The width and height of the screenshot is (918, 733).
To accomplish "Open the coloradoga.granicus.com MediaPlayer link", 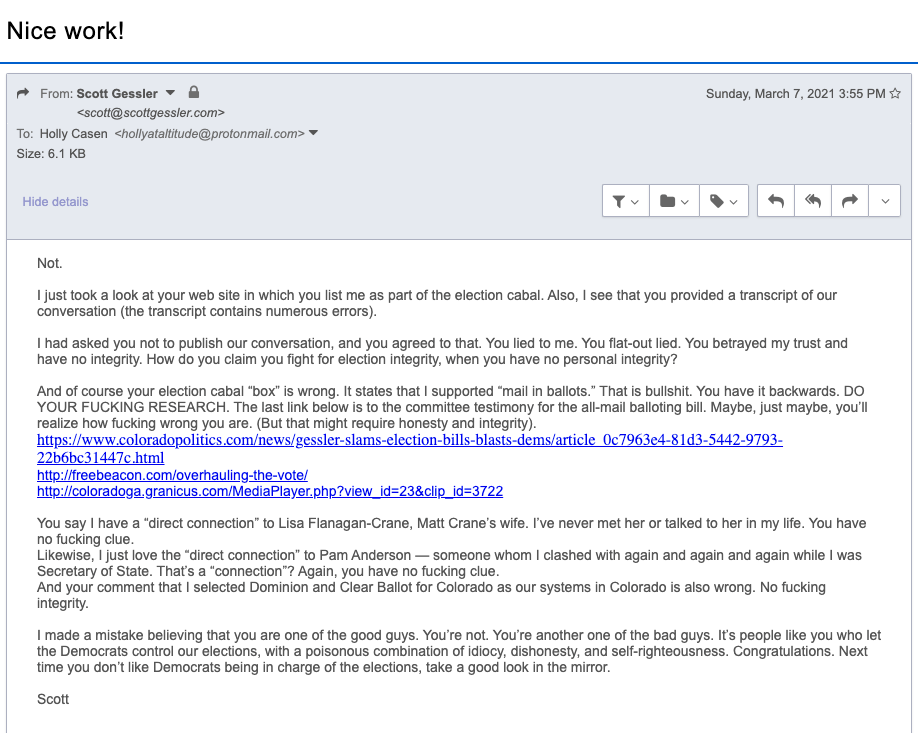I will [x=269, y=491].
